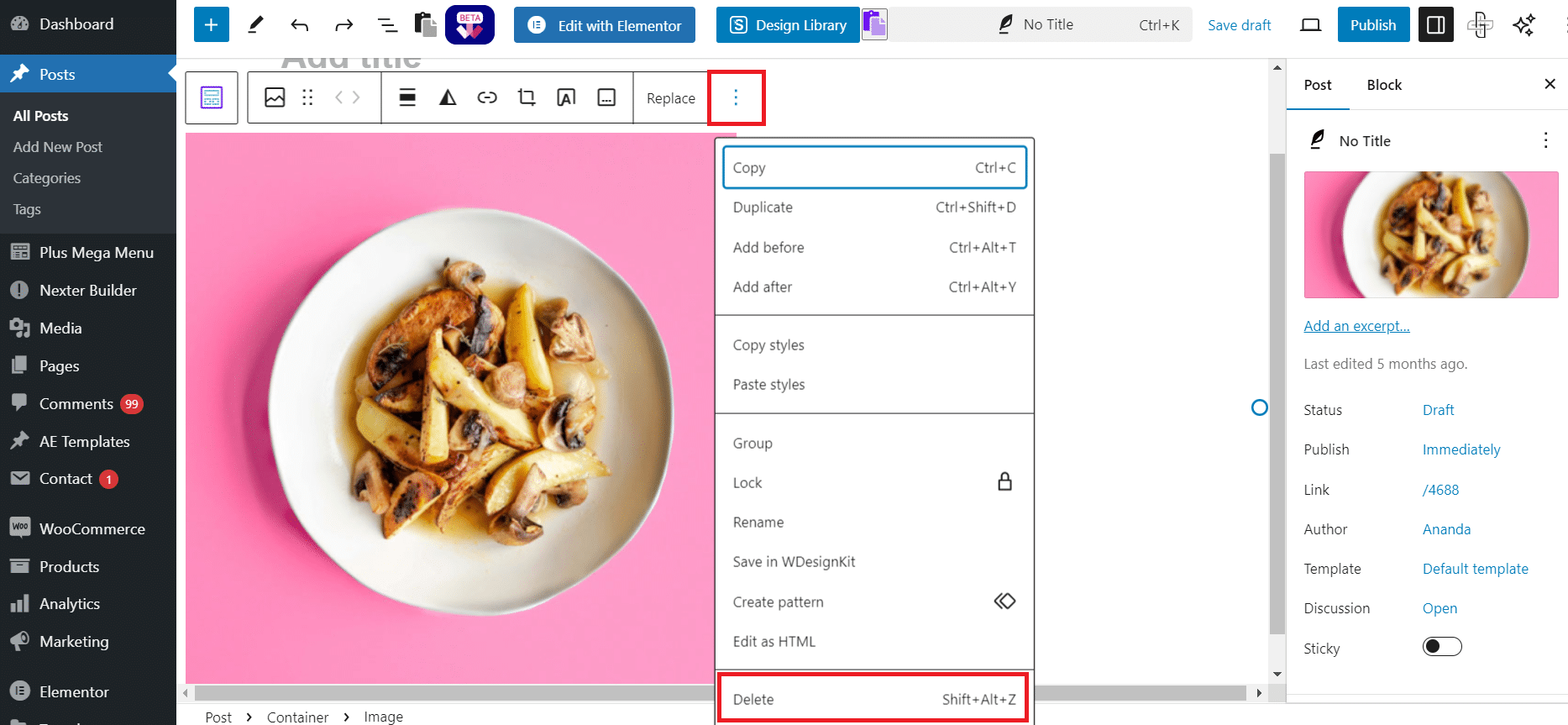Toggle the Settings sidebar panel icon
1568x725 pixels.
pos(1436,25)
